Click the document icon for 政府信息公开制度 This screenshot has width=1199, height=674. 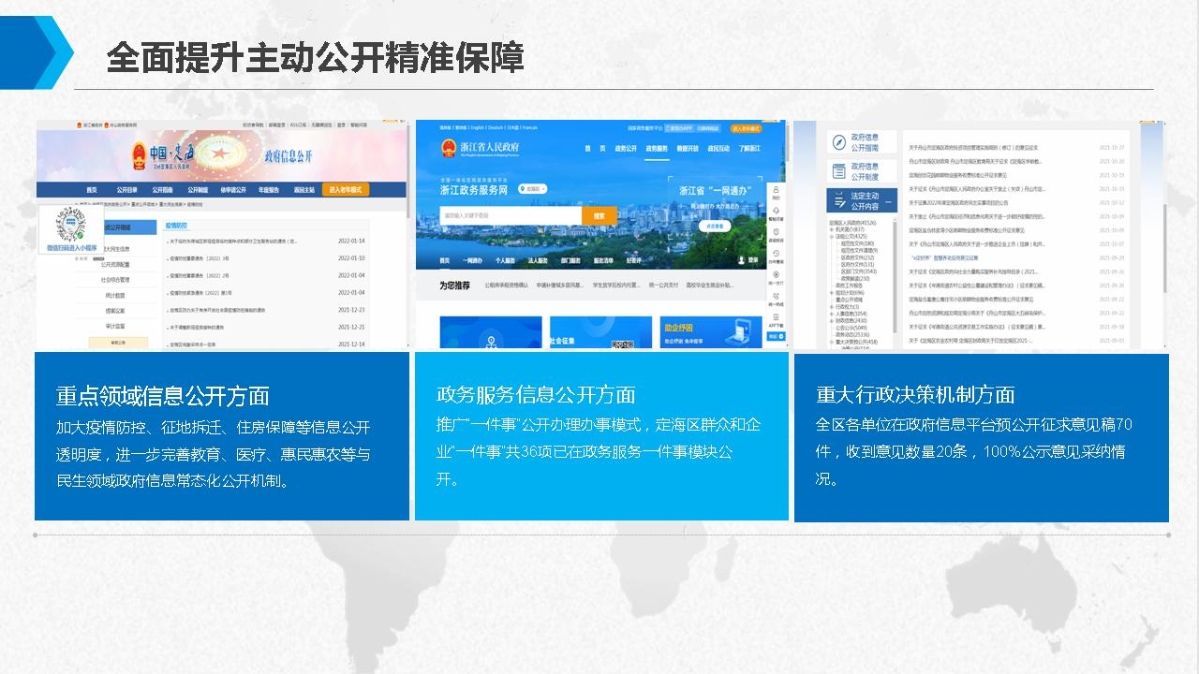(x=838, y=171)
